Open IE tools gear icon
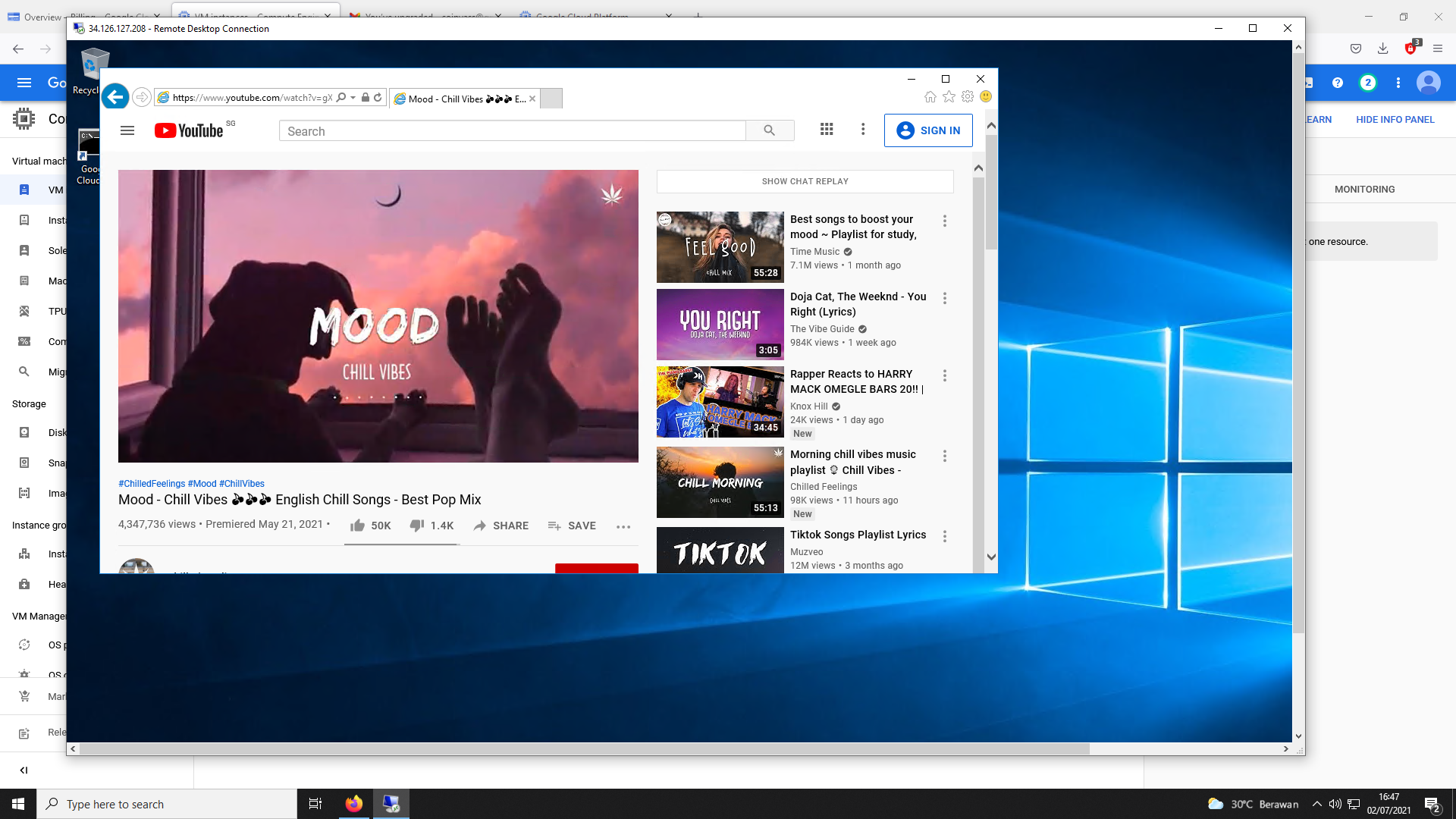This screenshot has width=1456, height=819. 967,96
